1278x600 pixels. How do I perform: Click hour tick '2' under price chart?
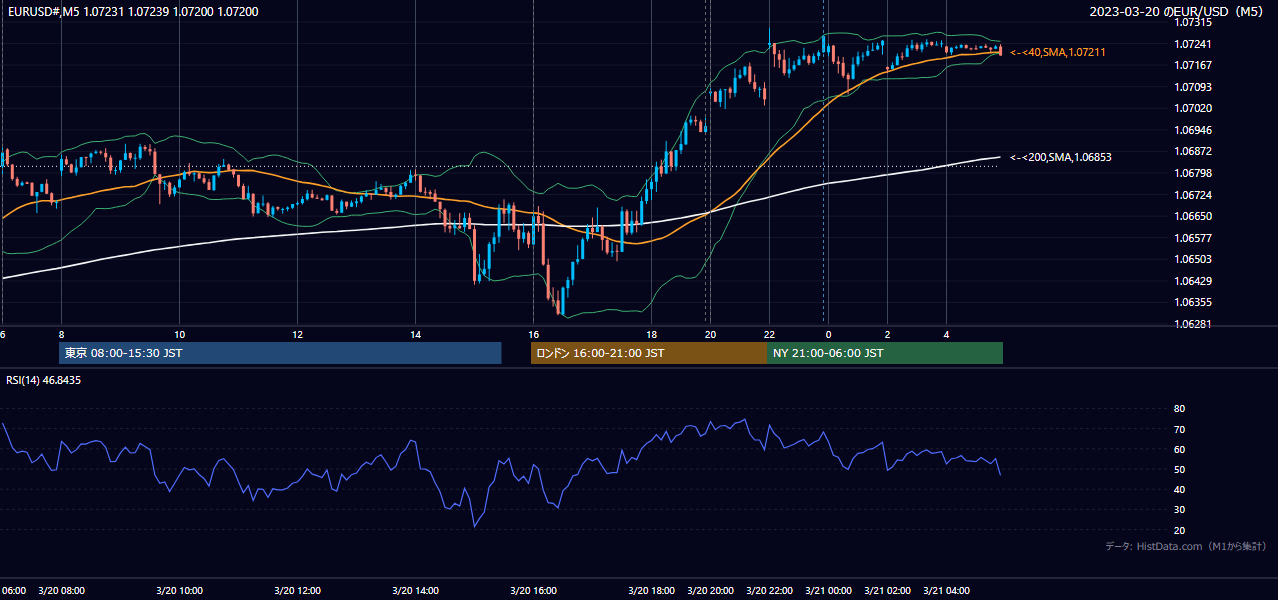(x=887, y=334)
